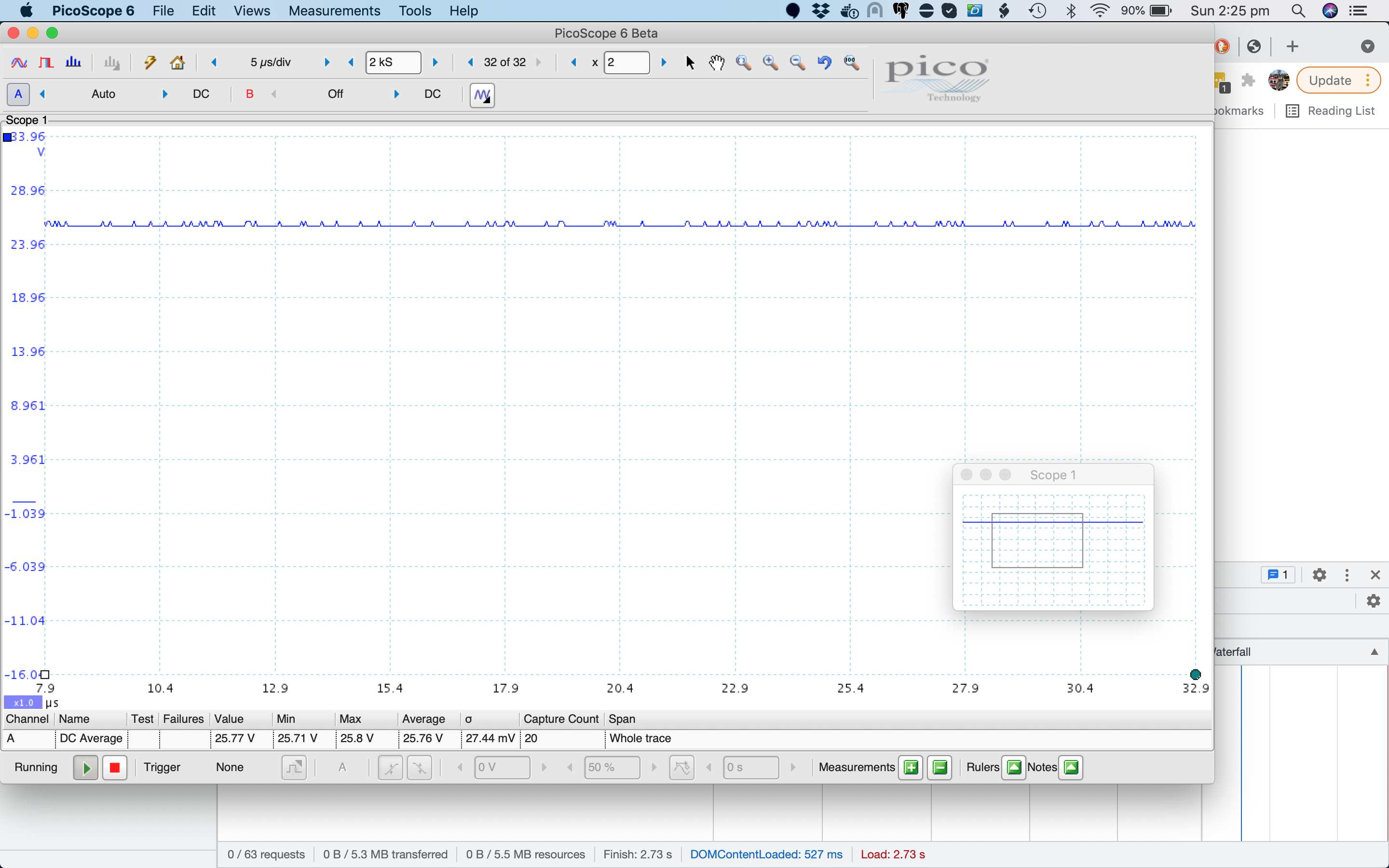The width and height of the screenshot is (1389, 868).
Task: Stop capture with red stop button
Action: pos(114,768)
